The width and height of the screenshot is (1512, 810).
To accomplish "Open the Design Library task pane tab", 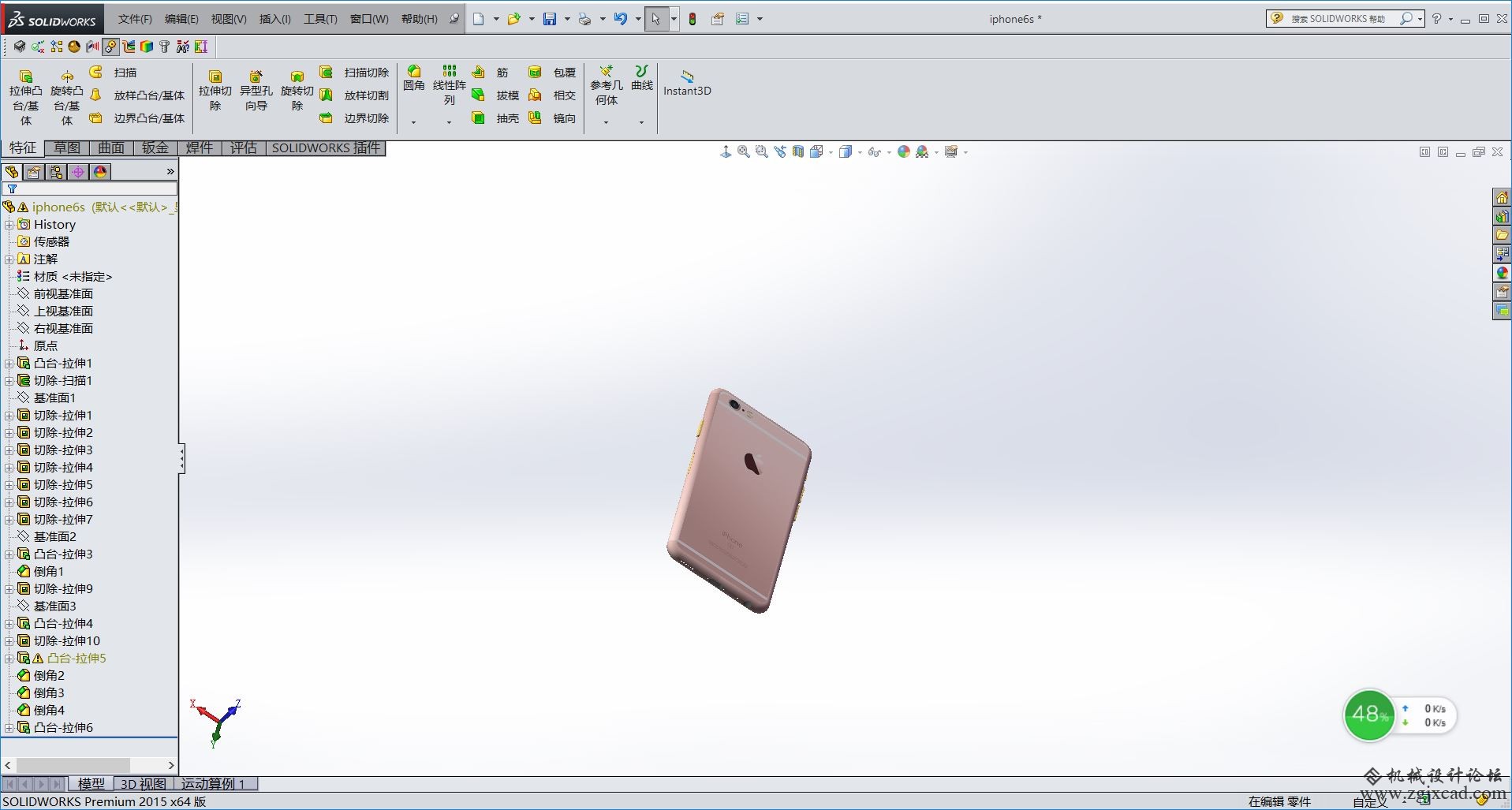I will (1502, 216).
